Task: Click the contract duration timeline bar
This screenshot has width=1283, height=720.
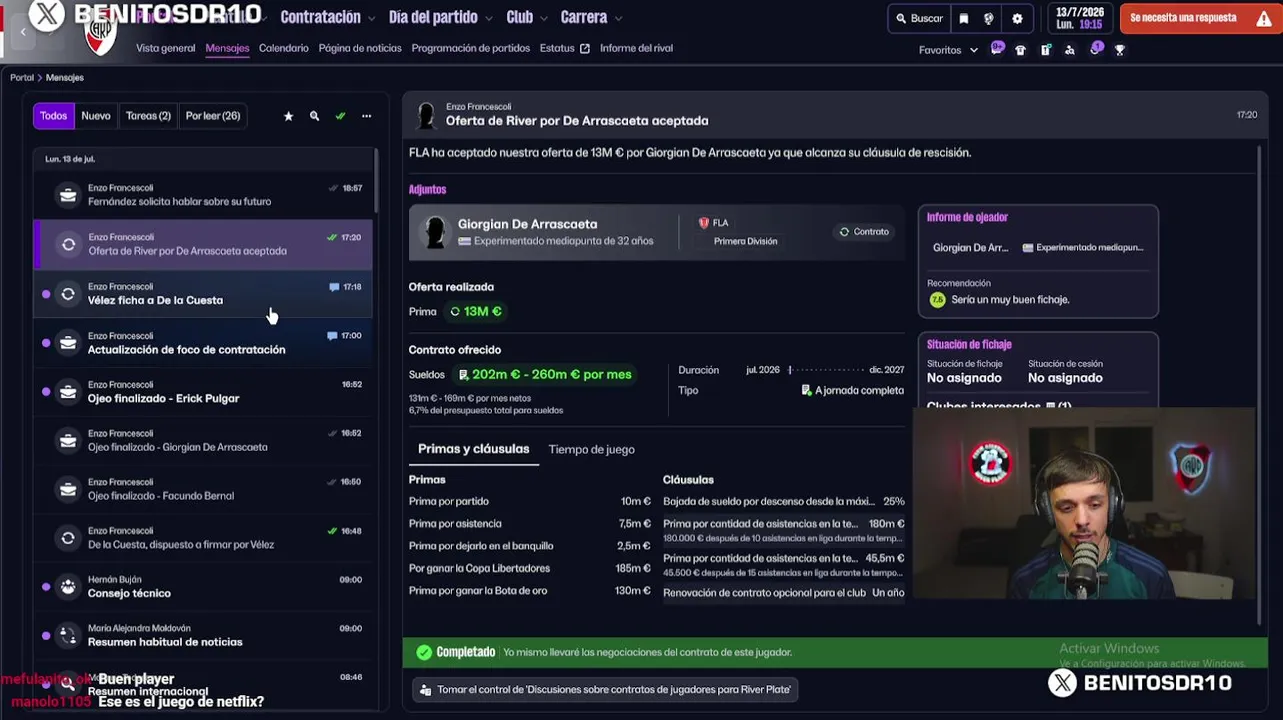Action: (826, 370)
